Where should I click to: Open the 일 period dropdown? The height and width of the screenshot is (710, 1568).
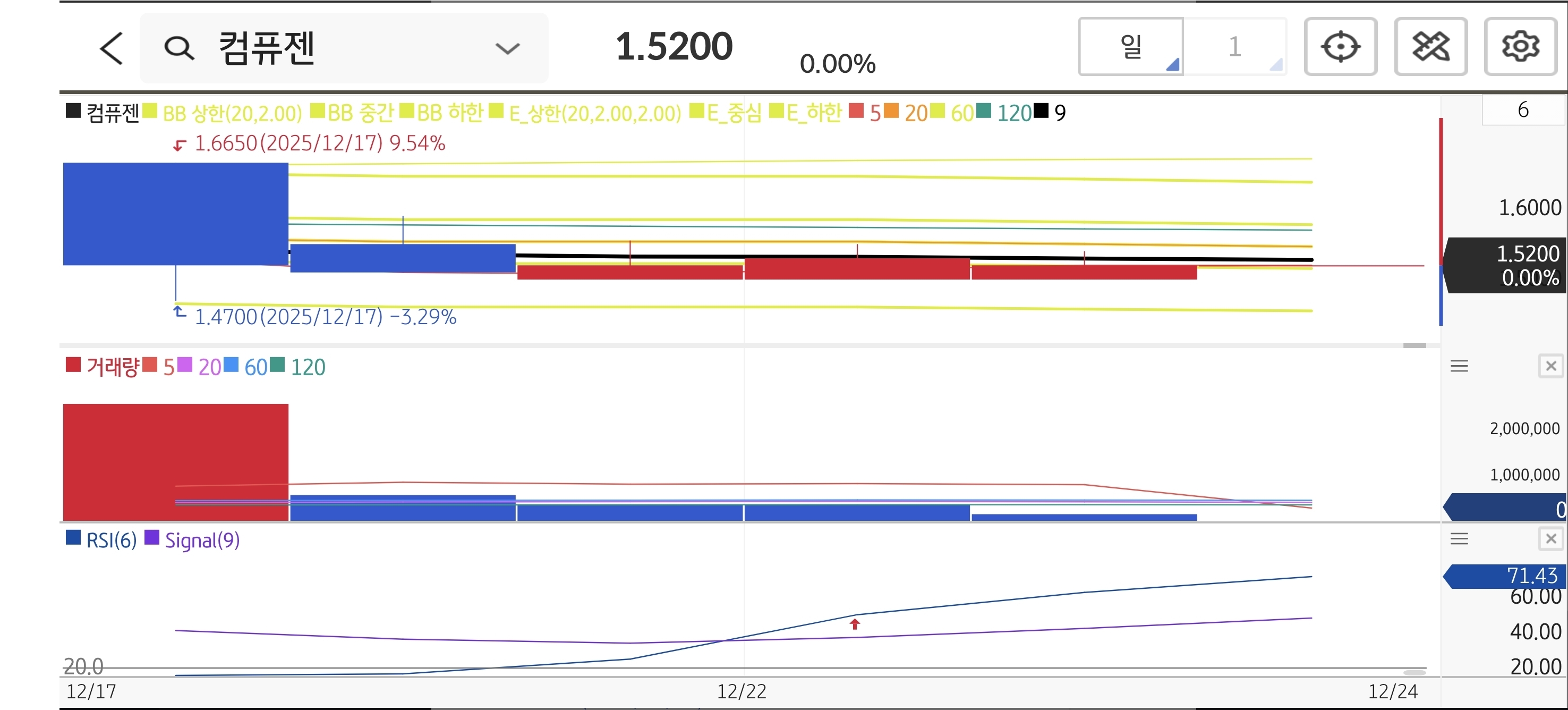coord(1131,47)
